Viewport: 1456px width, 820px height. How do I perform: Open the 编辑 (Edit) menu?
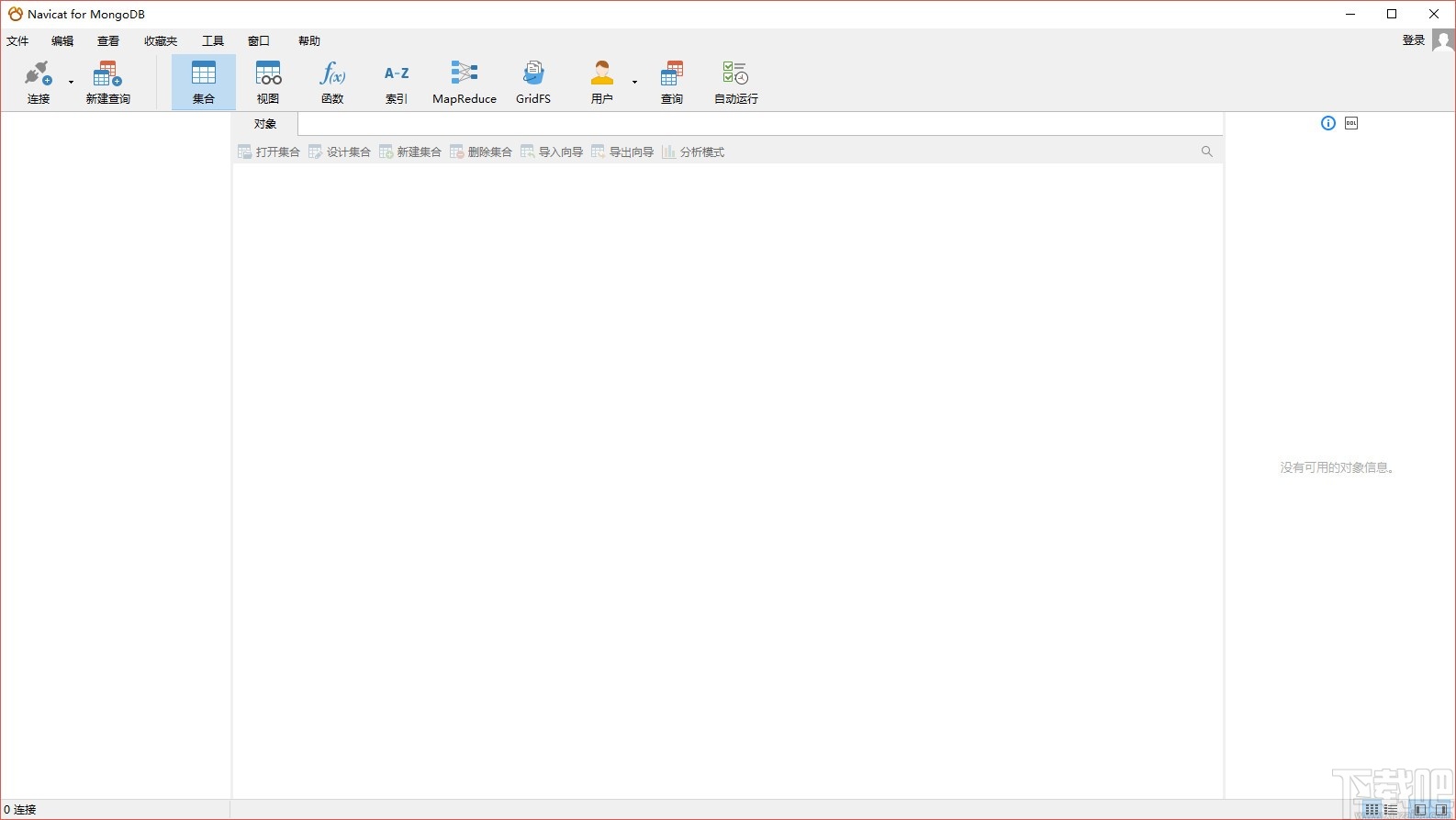point(62,41)
